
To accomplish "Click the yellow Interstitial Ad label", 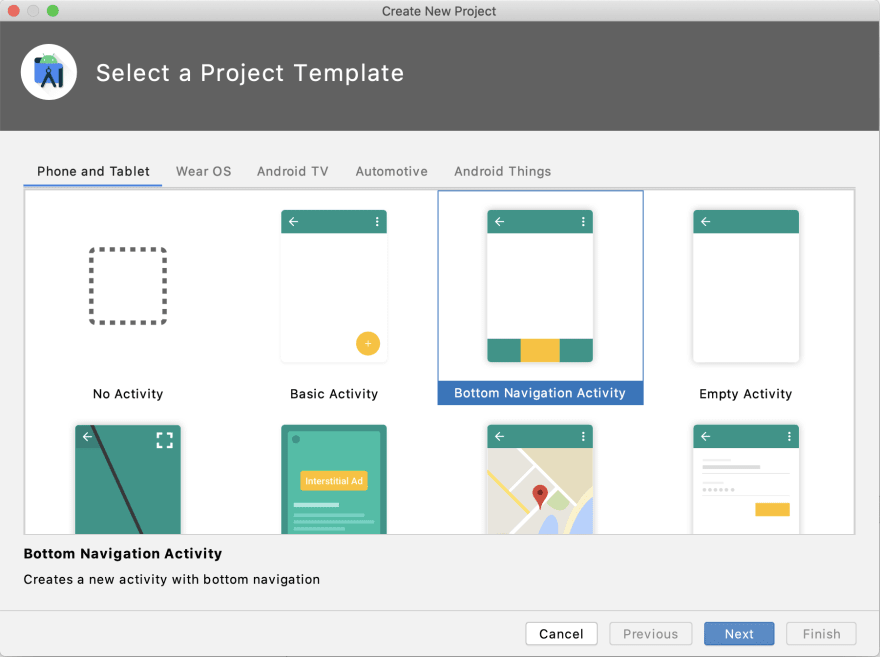I will pos(334,481).
